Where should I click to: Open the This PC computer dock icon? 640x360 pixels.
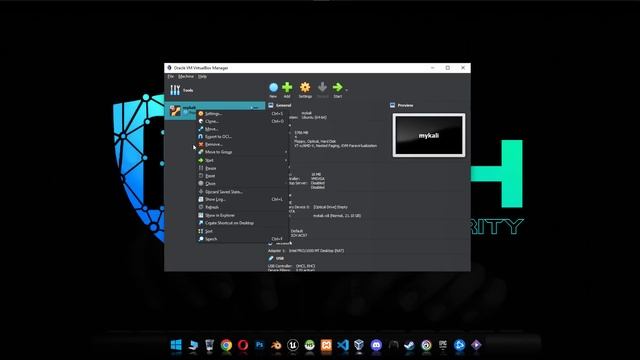[x=193, y=345]
